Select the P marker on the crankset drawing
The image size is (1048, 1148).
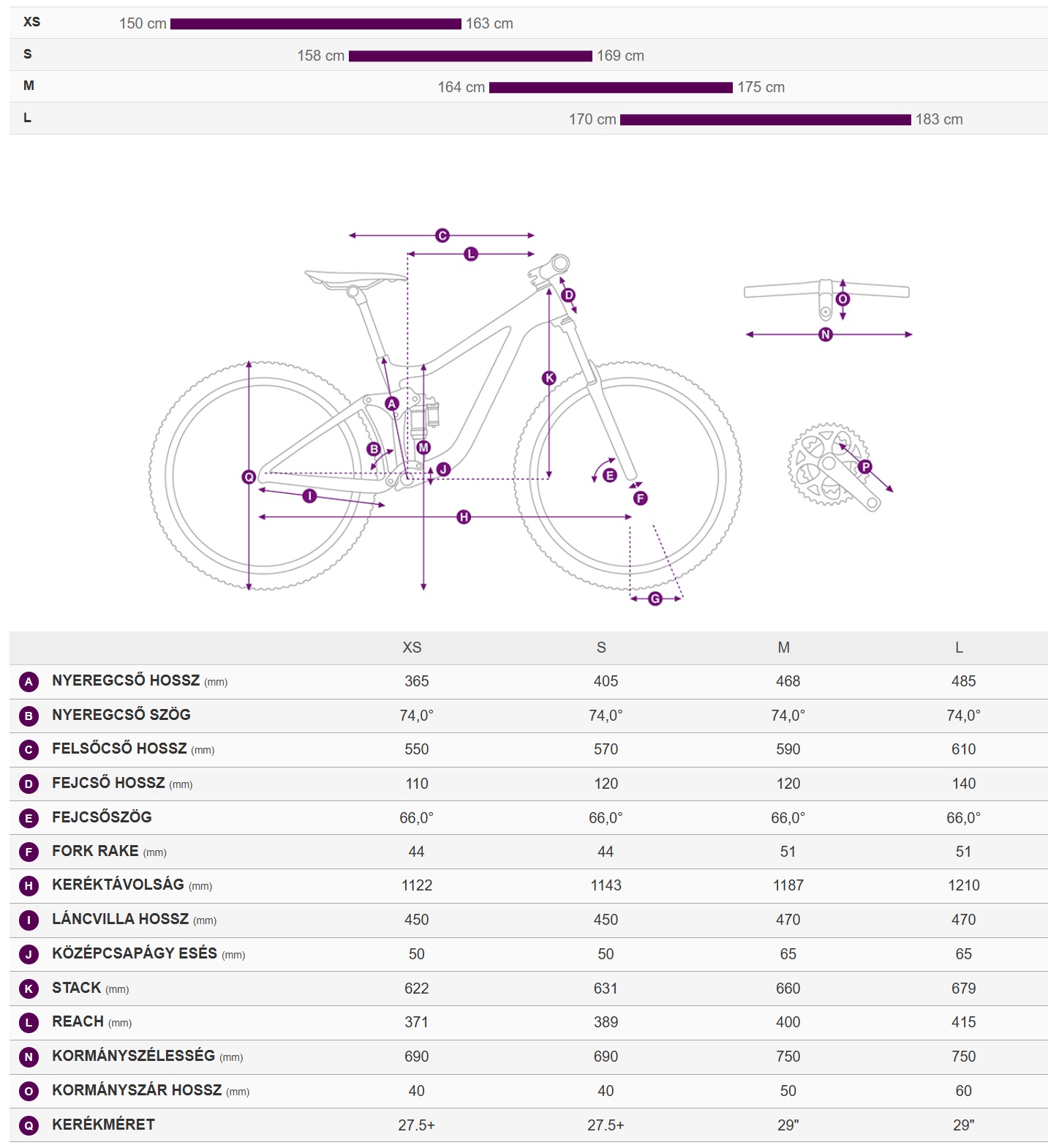pyautogui.click(x=865, y=467)
